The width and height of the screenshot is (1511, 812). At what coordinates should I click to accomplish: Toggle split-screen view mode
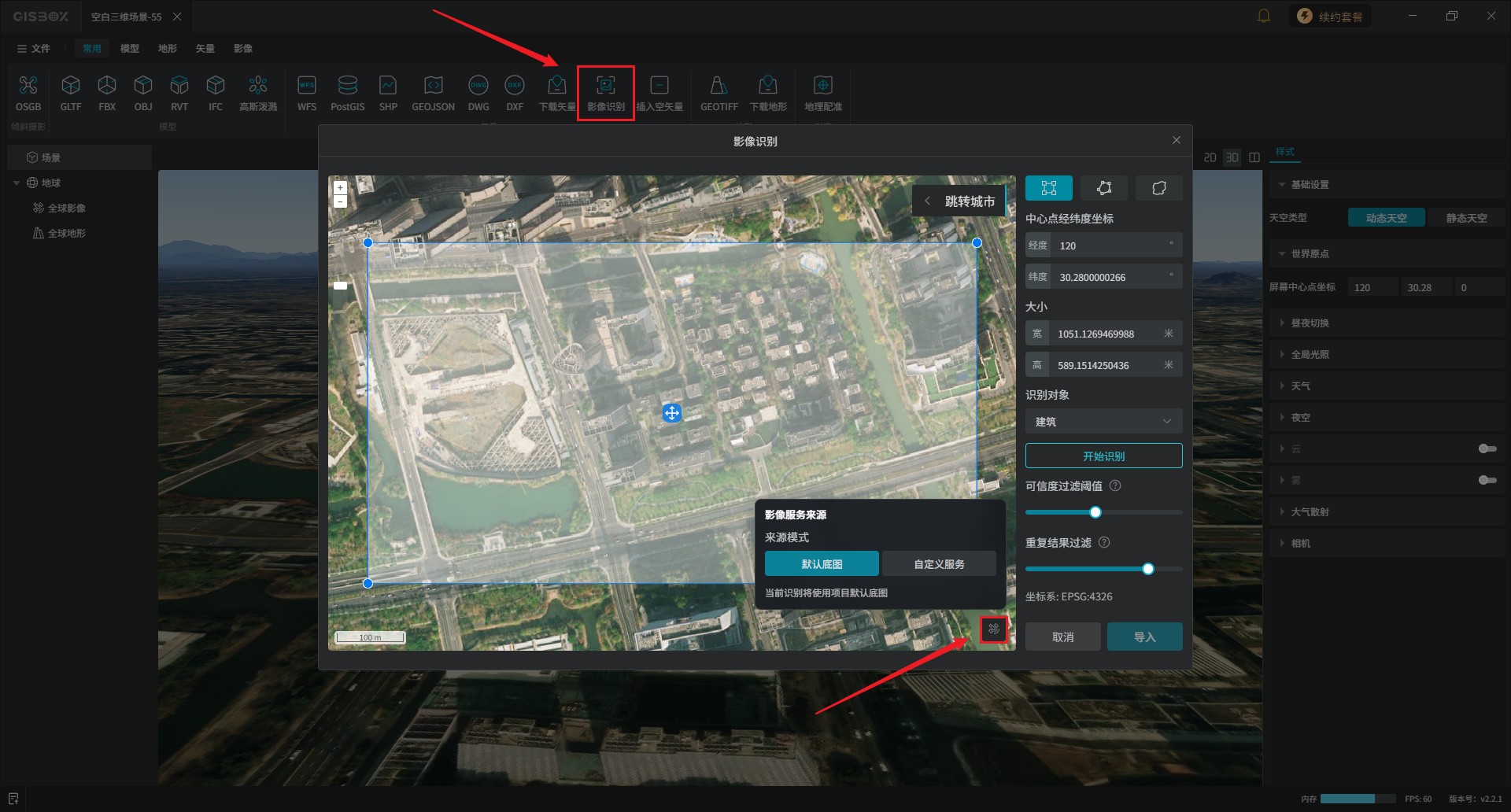(x=1254, y=157)
